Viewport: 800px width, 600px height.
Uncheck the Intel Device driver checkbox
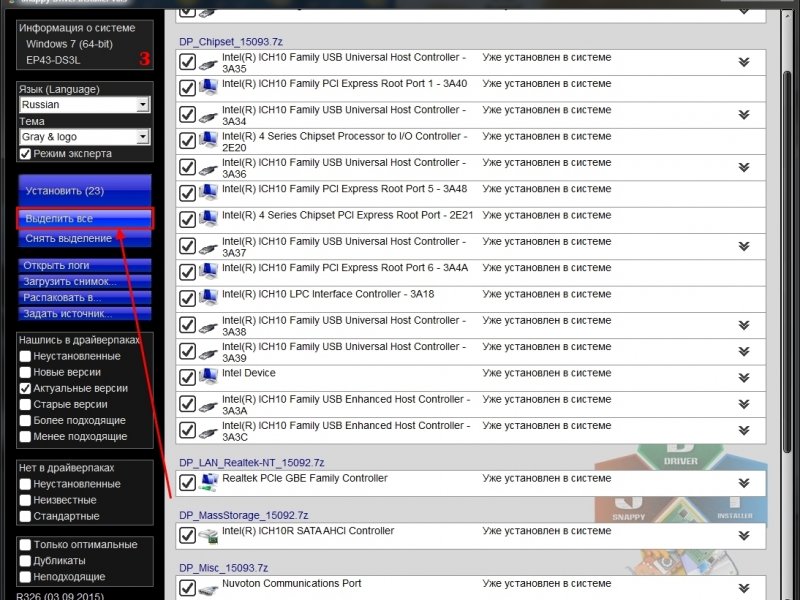[x=187, y=378]
